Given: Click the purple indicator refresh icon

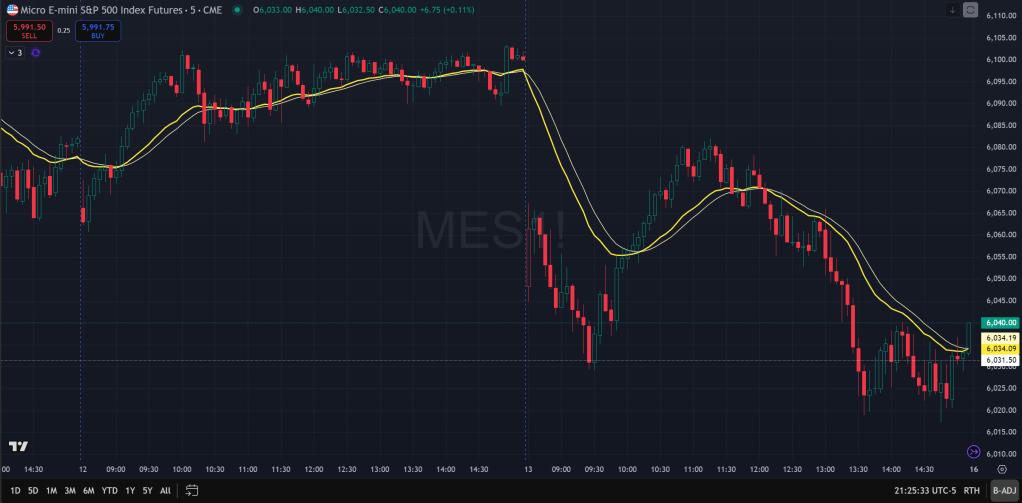Looking at the screenshot, I should 35,52.
